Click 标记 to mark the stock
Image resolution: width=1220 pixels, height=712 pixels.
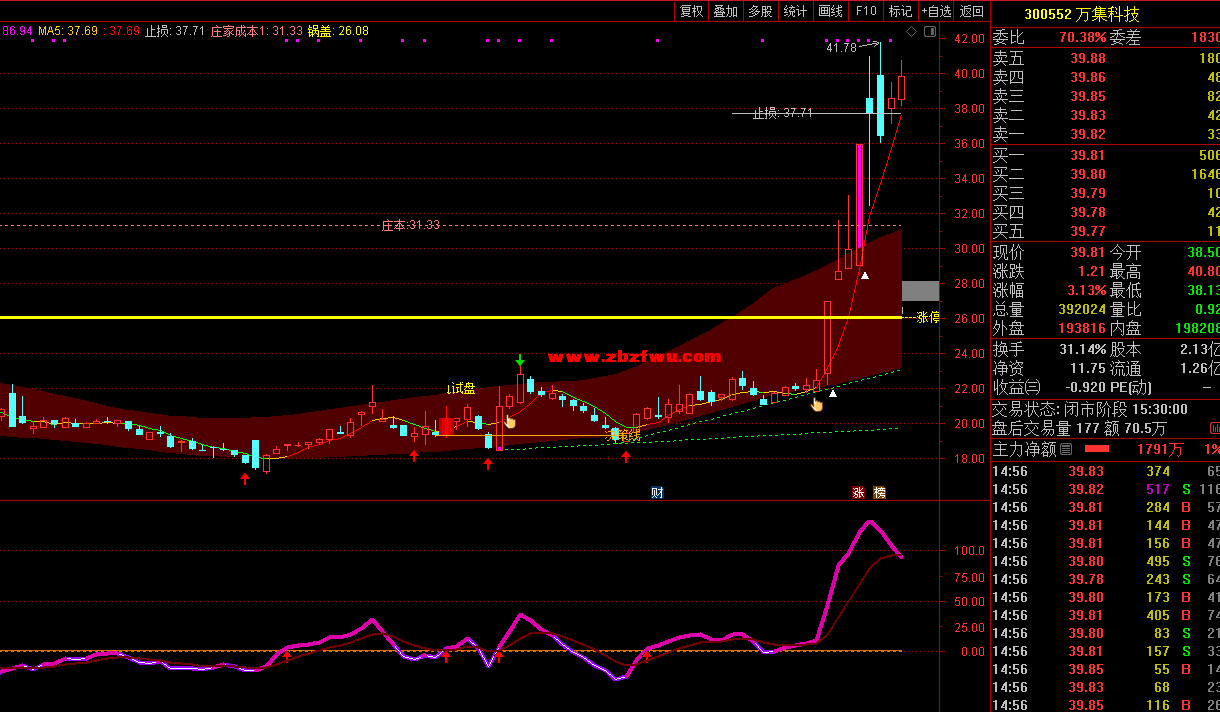(x=900, y=11)
